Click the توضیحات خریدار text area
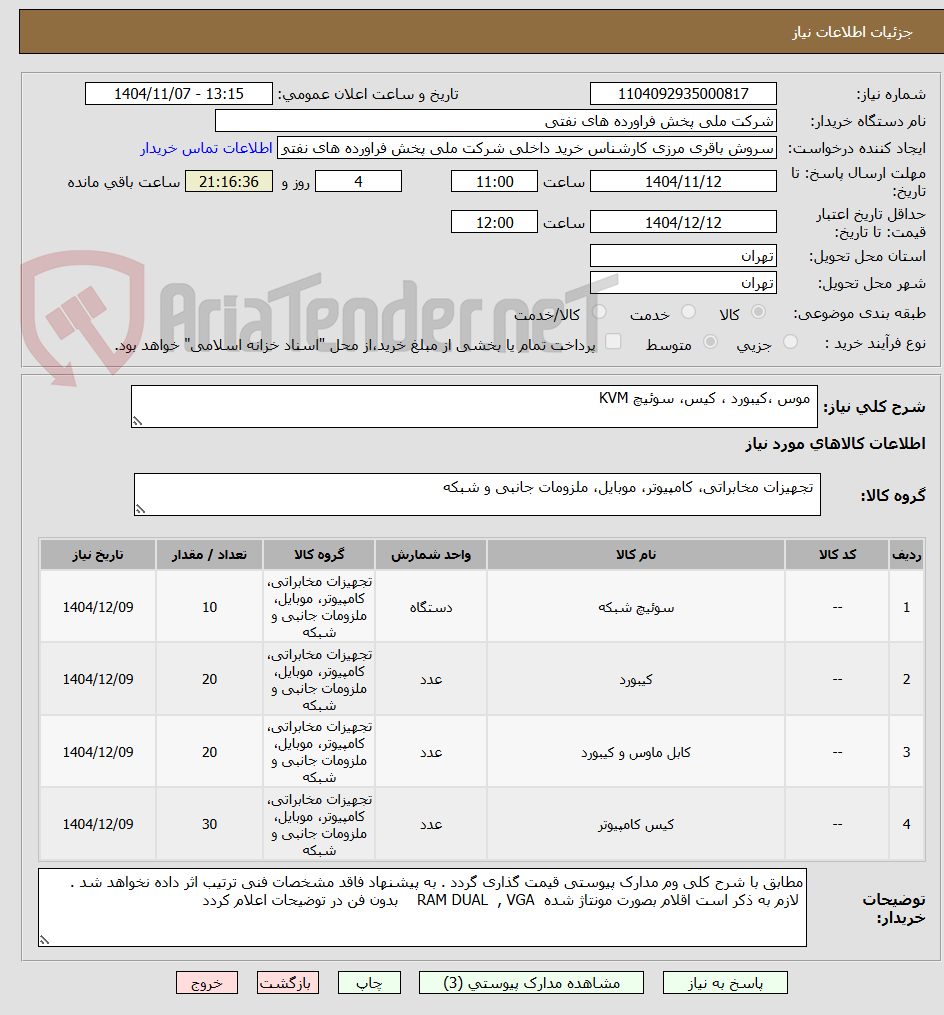The height and width of the screenshot is (1015, 944). pos(422,908)
